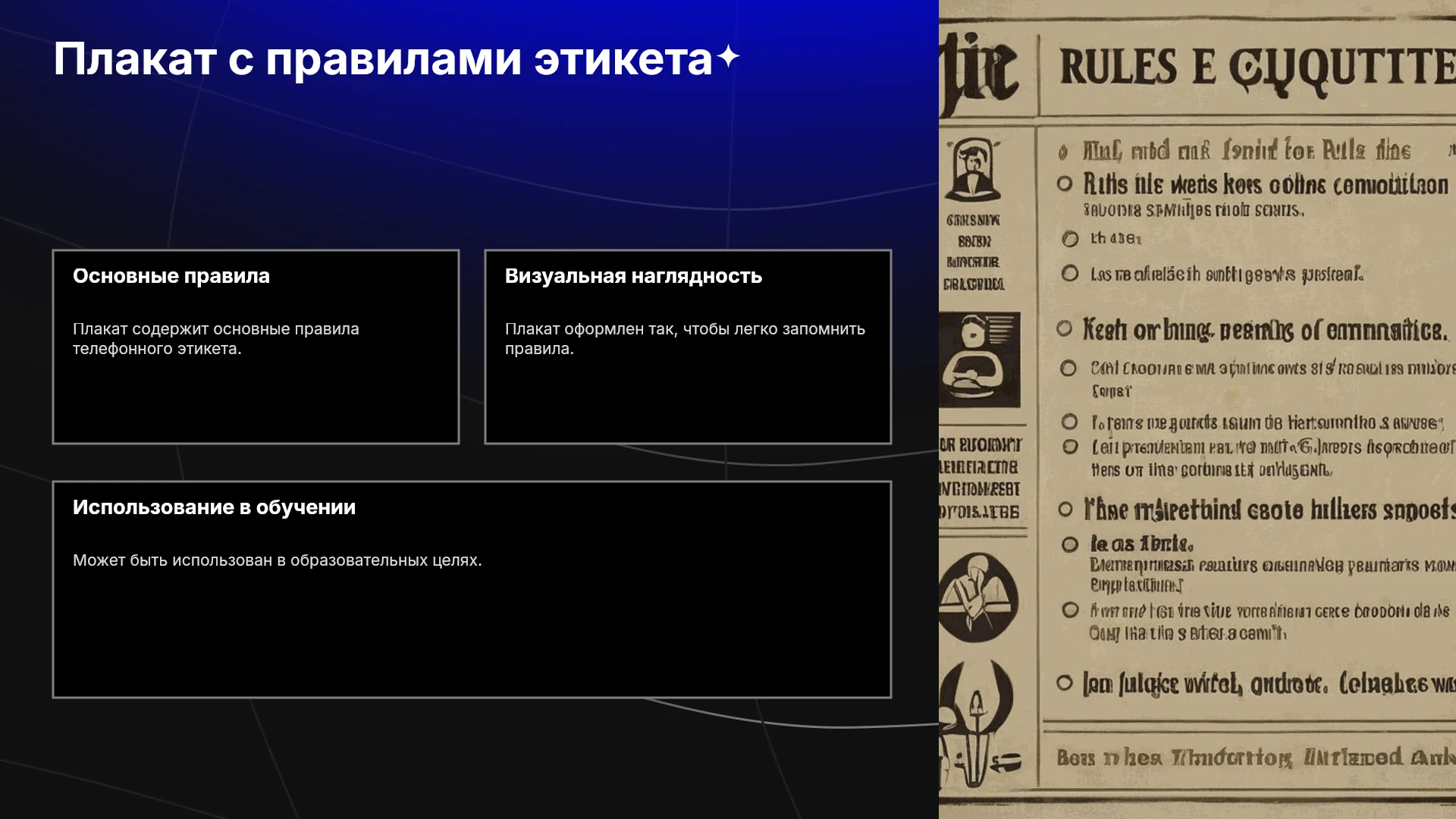This screenshot has width=1456, height=819.
Task: Click the text 'Плакат содержит основные правила телефонного этикета'
Action: click(216, 339)
